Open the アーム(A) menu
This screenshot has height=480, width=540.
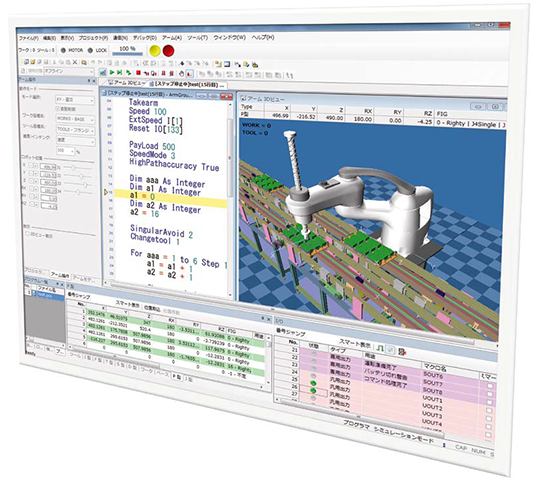pyautogui.click(x=172, y=37)
